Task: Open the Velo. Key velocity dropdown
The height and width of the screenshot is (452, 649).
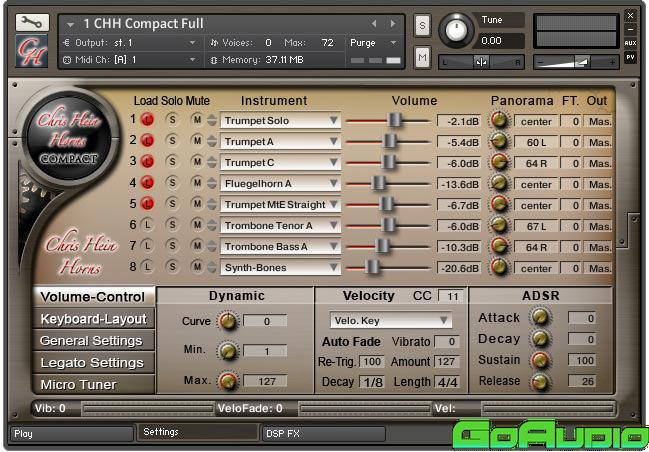Action: coord(390,320)
